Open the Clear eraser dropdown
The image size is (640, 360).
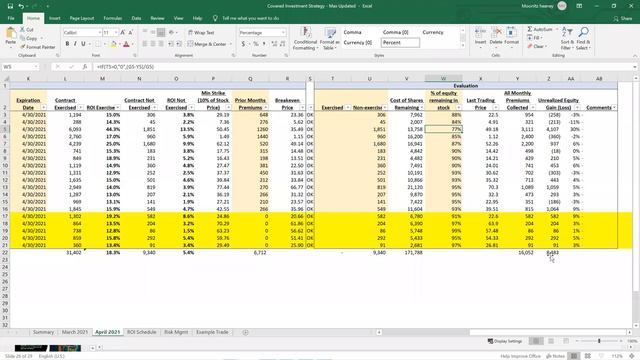click(537, 47)
